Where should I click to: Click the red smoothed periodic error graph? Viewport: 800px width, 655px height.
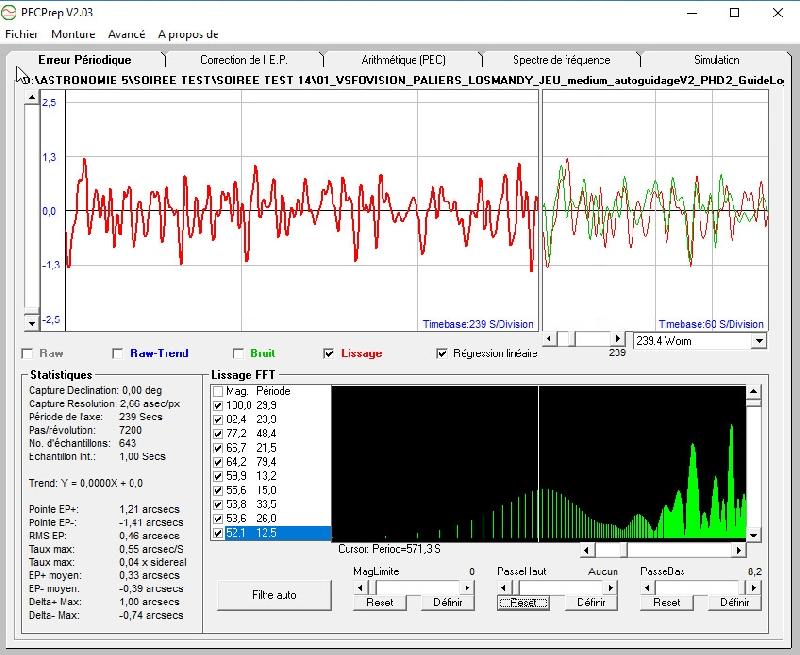(302, 211)
